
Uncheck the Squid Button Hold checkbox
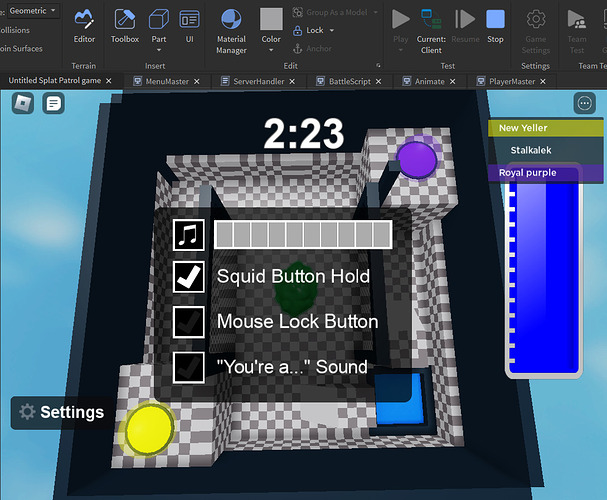189,276
